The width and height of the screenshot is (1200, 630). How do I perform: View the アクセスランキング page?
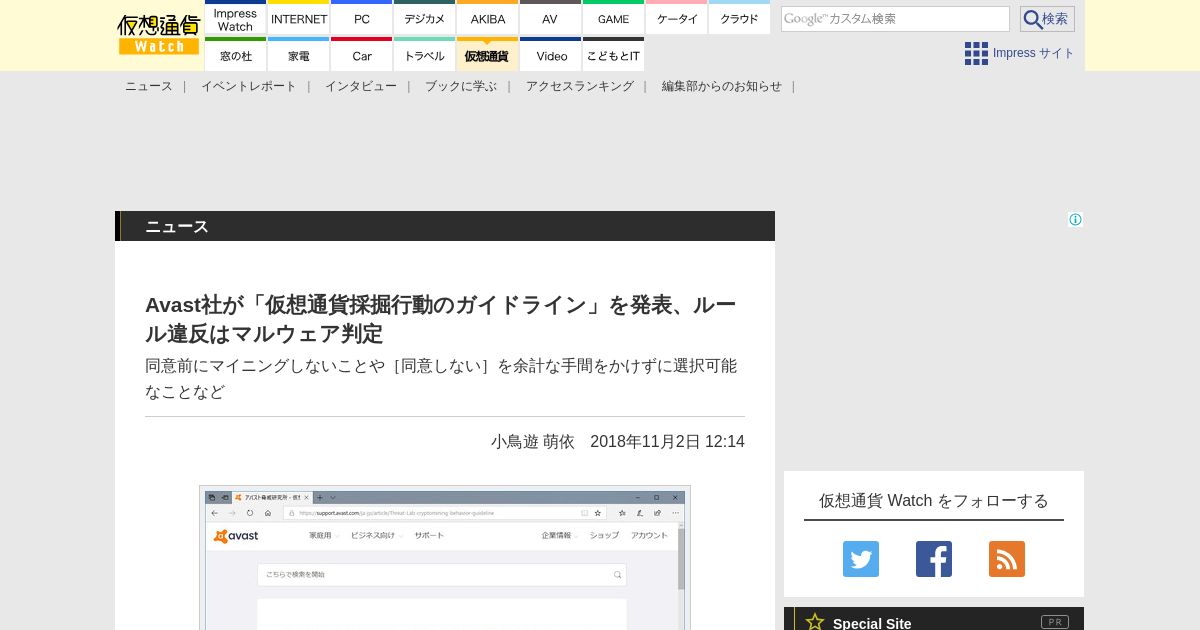point(580,86)
